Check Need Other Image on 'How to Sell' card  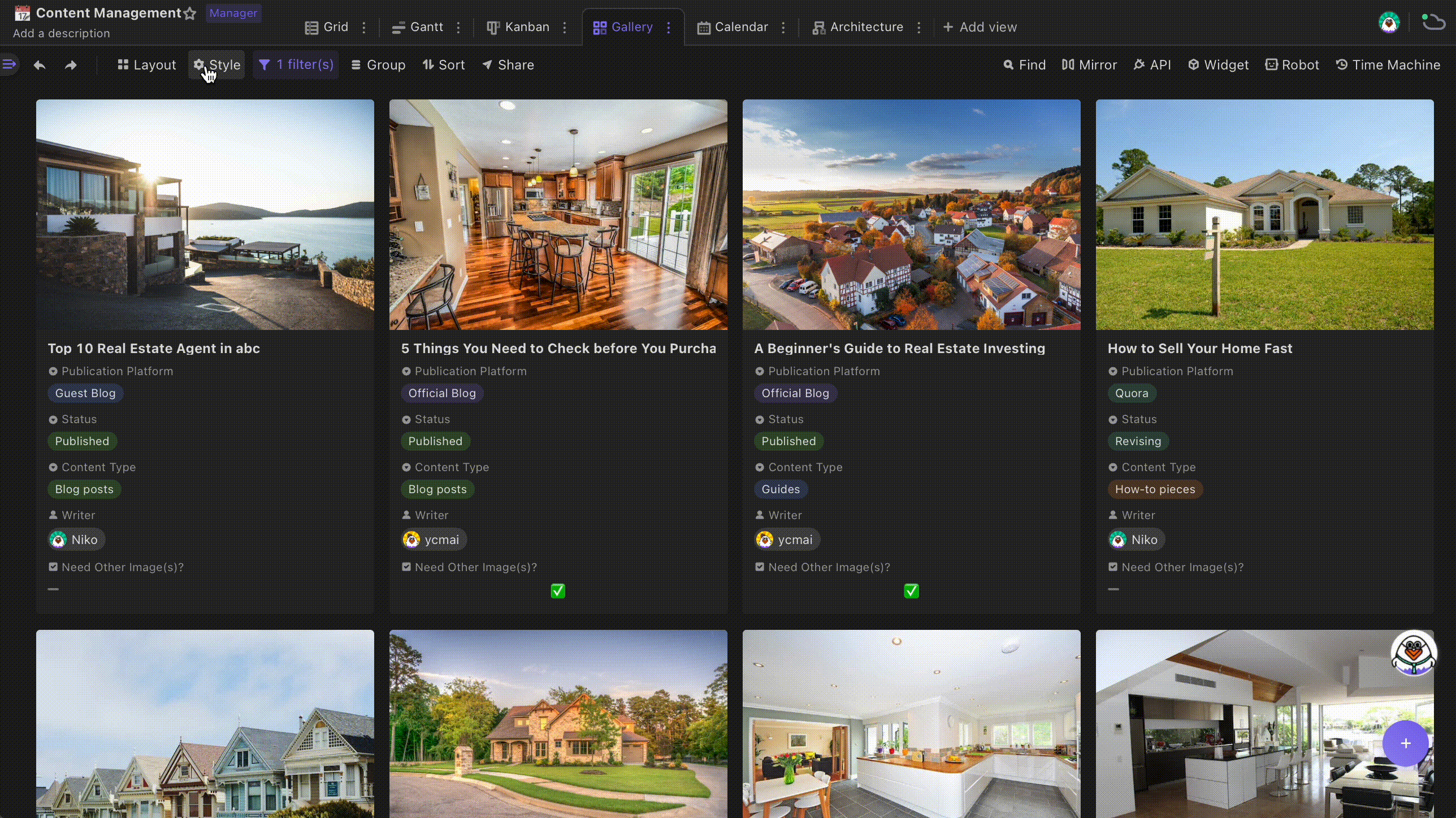[x=1113, y=589]
